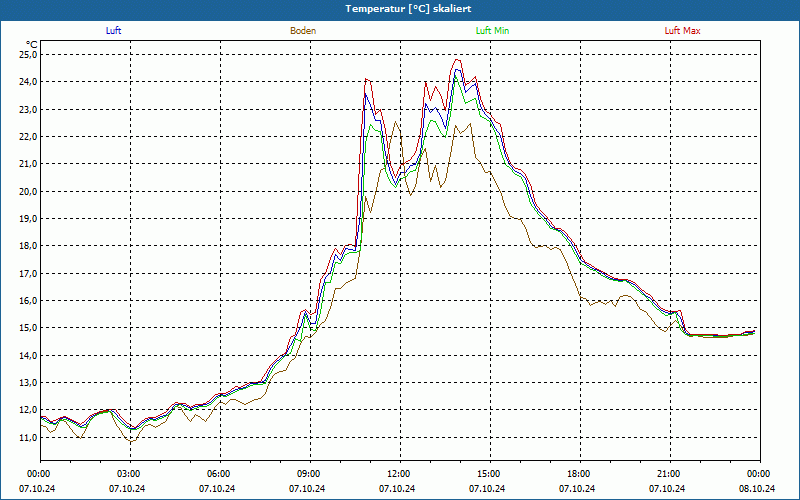Click the y-axis value '17,0'
The image size is (800, 500).
click(x=28, y=273)
